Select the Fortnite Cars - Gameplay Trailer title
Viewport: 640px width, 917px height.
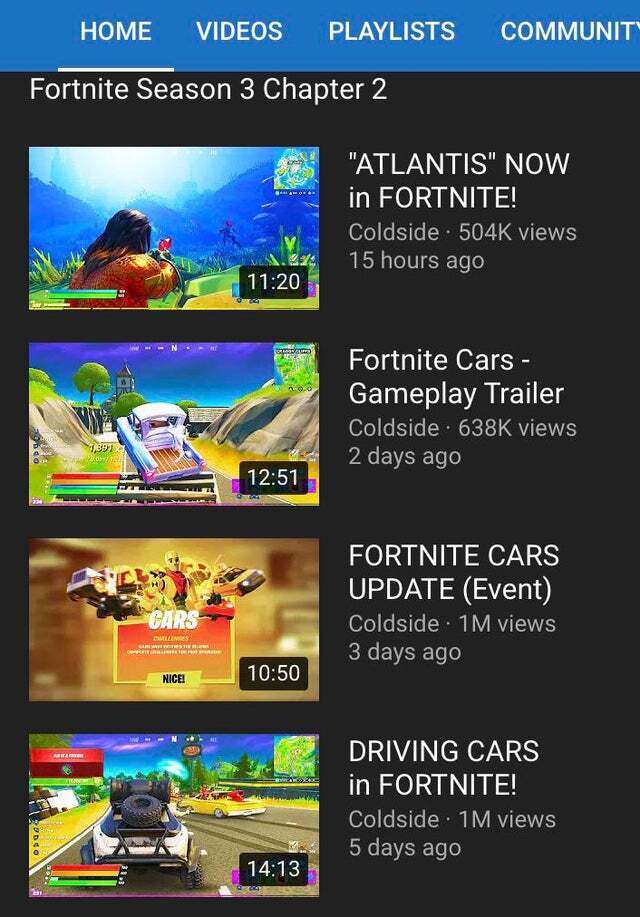click(x=456, y=376)
